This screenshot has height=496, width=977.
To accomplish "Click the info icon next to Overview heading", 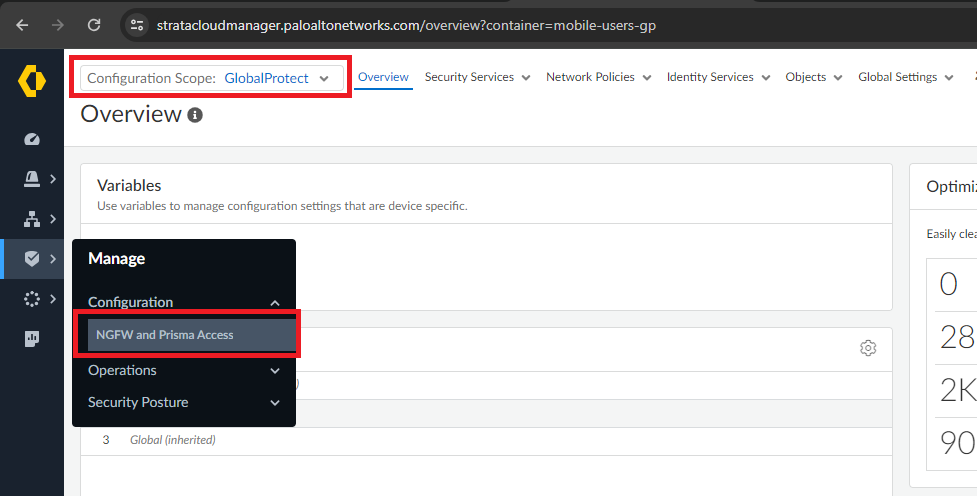I will click(195, 115).
